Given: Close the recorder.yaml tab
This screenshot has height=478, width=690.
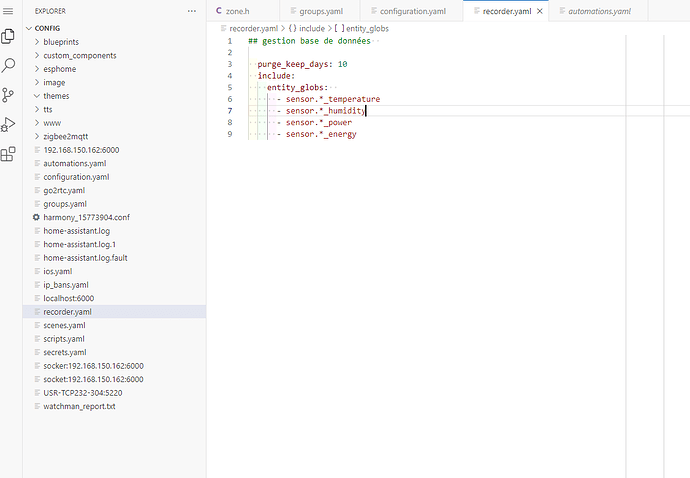Looking at the screenshot, I should (x=541, y=11).
